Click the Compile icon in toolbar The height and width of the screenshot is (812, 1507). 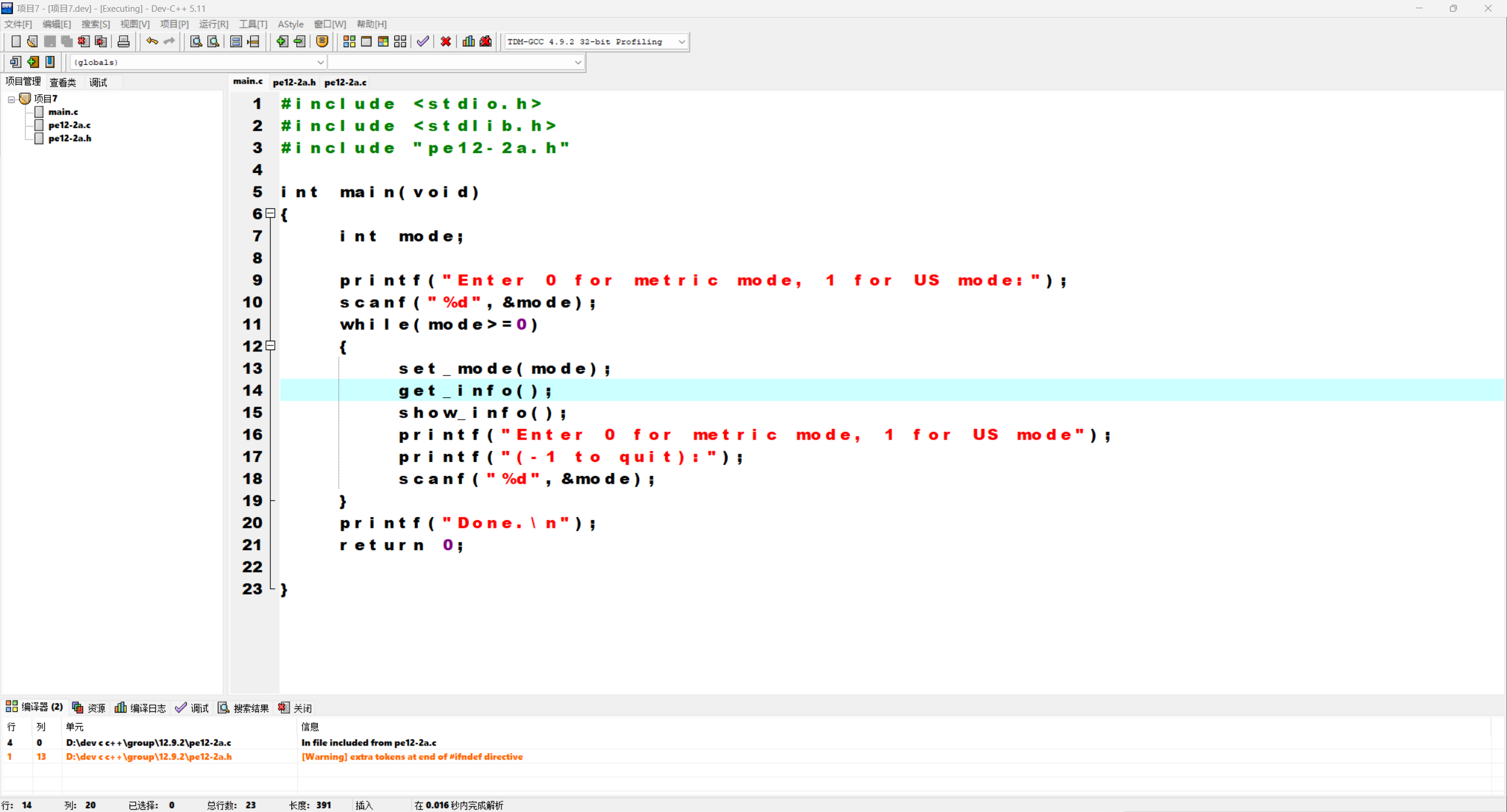(x=349, y=41)
